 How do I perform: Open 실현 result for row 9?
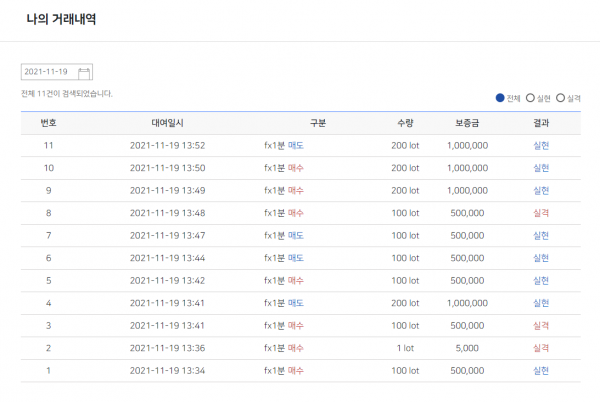[x=541, y=190]
